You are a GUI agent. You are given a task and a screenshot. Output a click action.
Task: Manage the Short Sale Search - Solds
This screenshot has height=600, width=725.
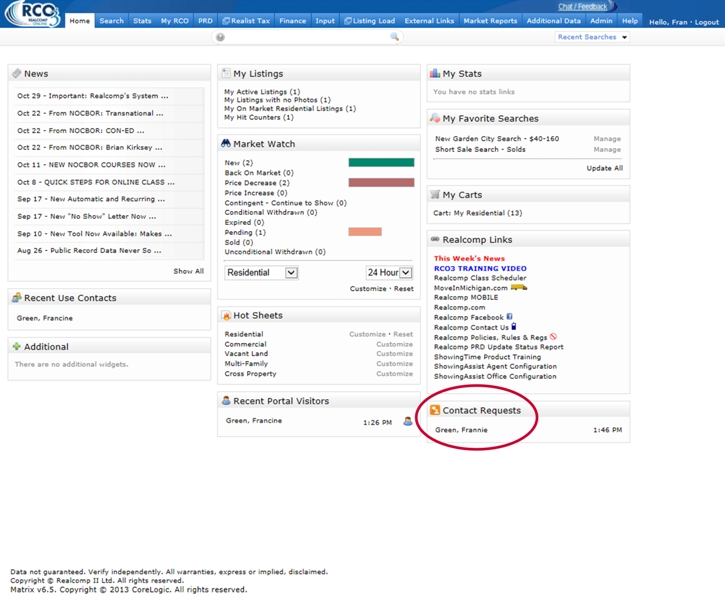pos(607,149)
